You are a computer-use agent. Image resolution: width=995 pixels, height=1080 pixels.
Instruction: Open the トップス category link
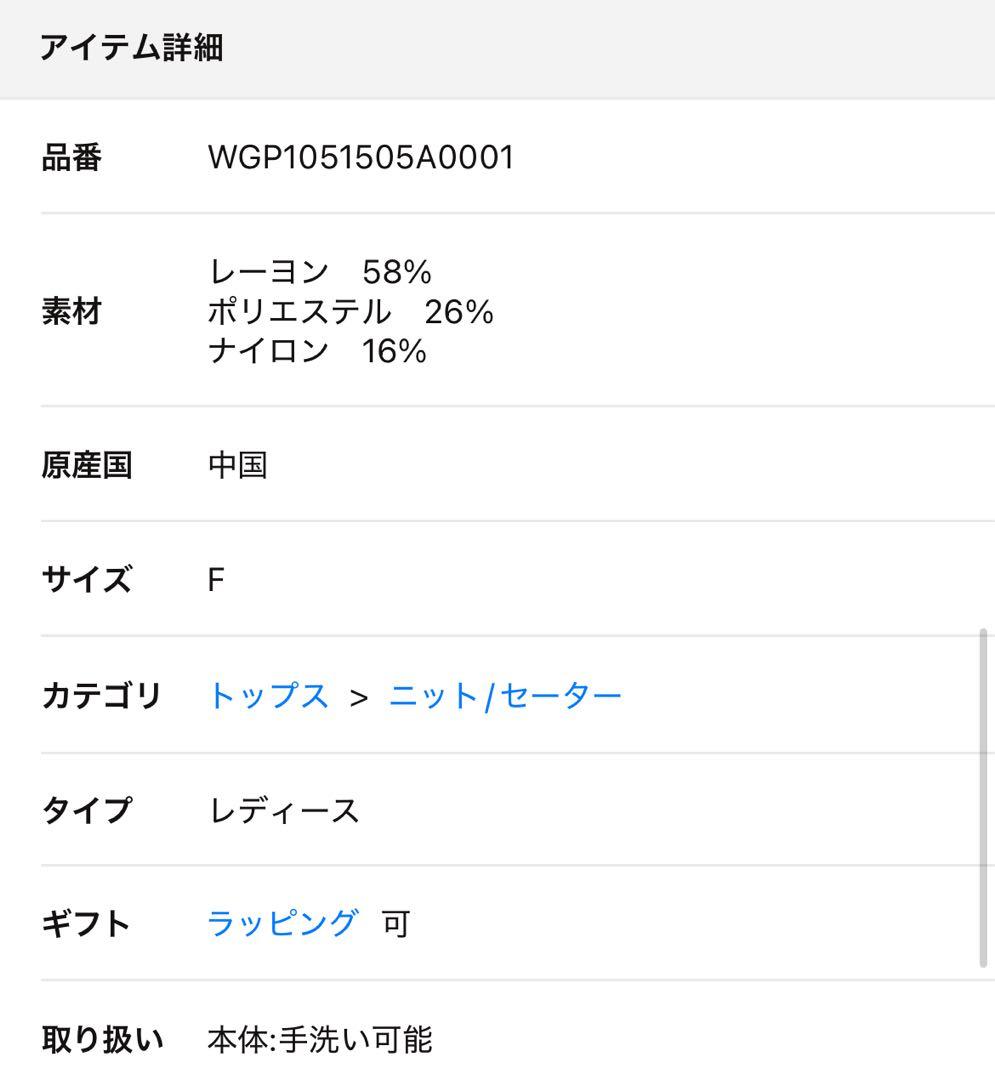268,696
